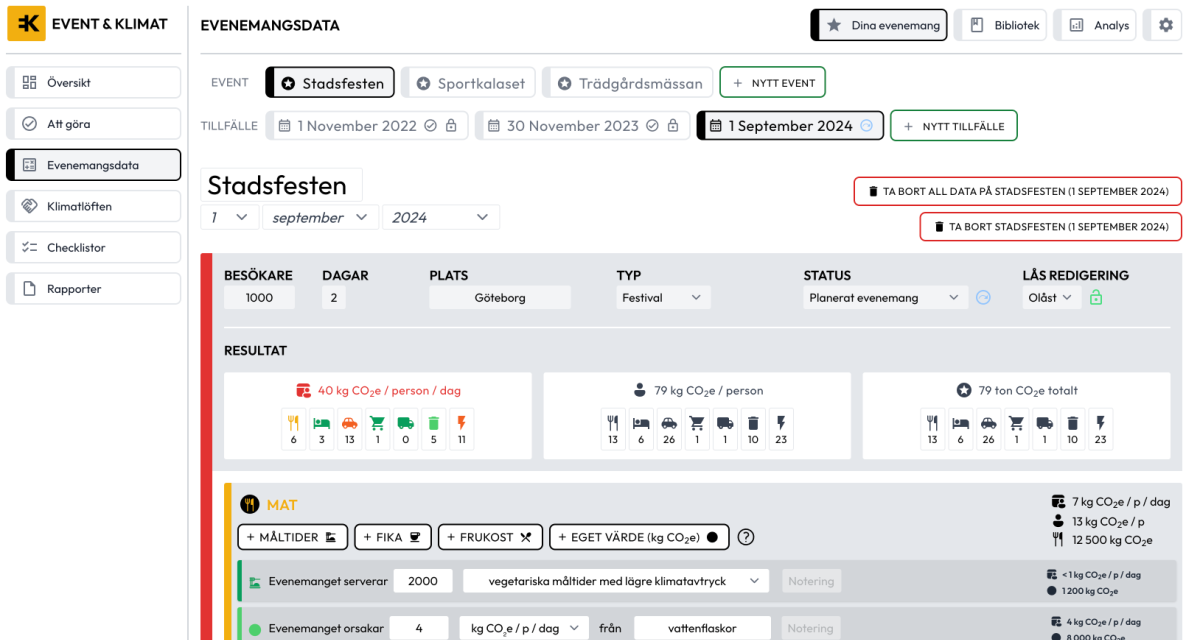Screen dimensions: 1200x640
Task: Click the red lightning icon in results
Action: point(461,423)
